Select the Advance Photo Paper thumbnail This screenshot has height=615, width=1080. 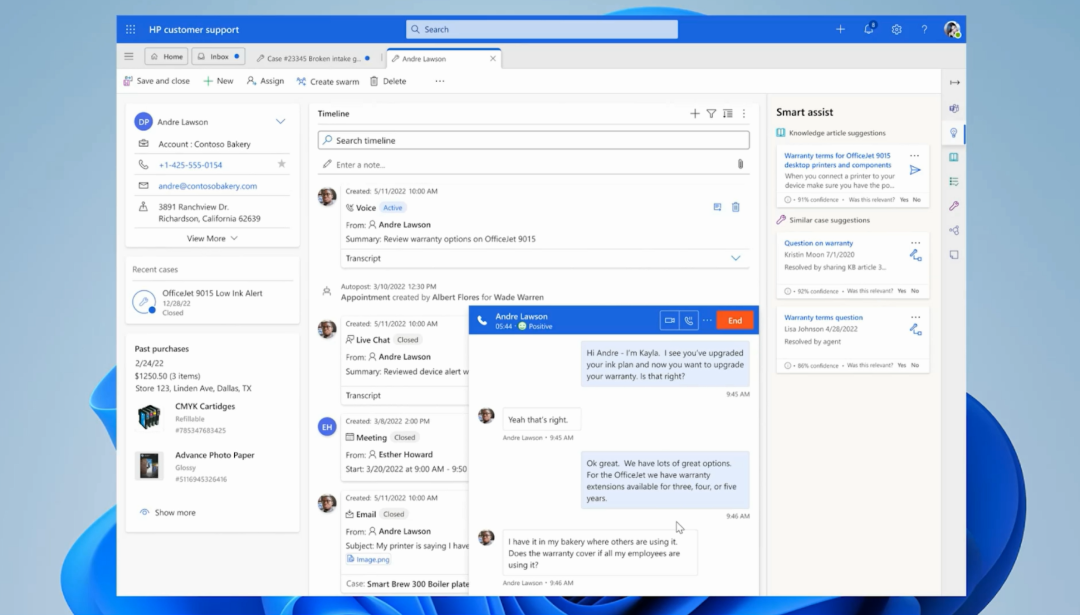[149, 466]
